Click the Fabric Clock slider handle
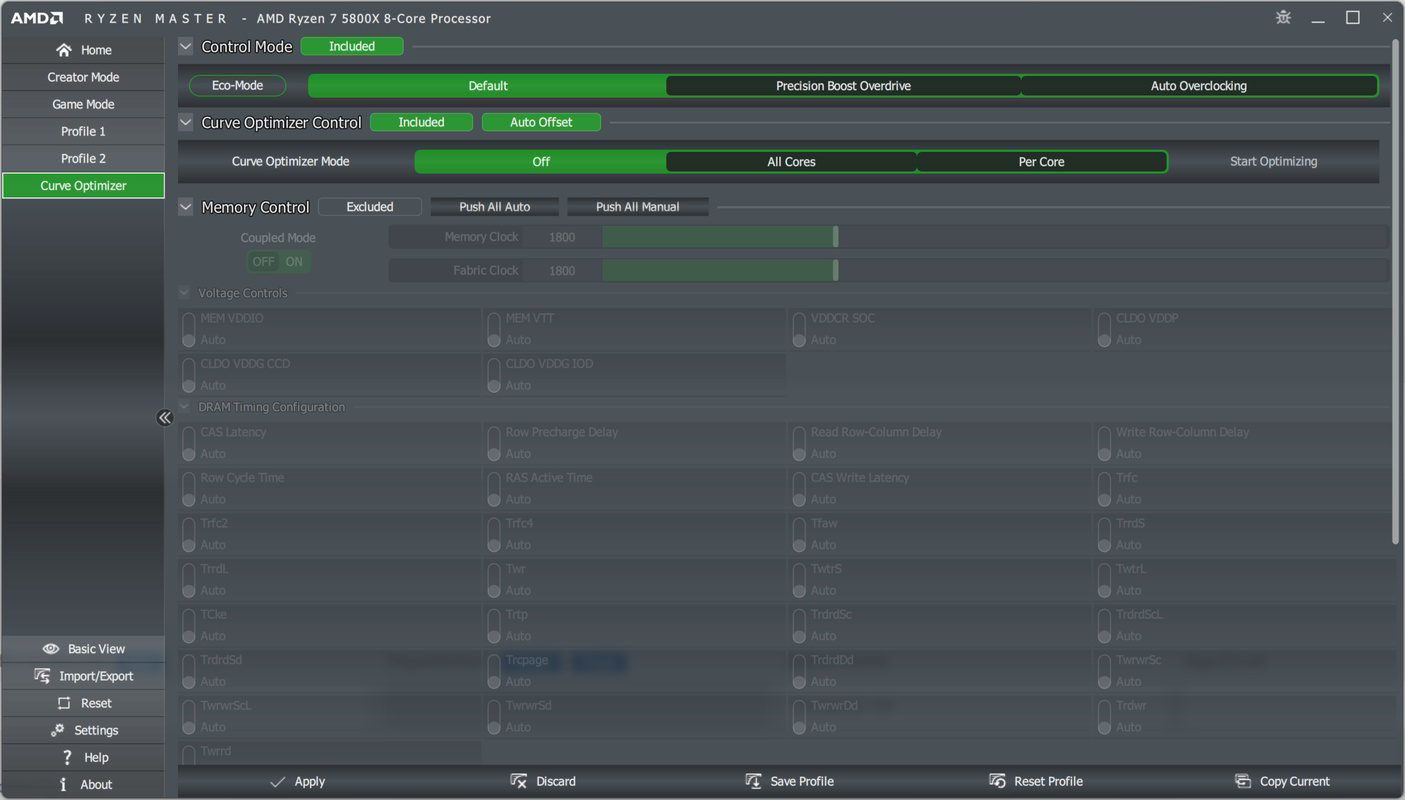 click(835, 270)
